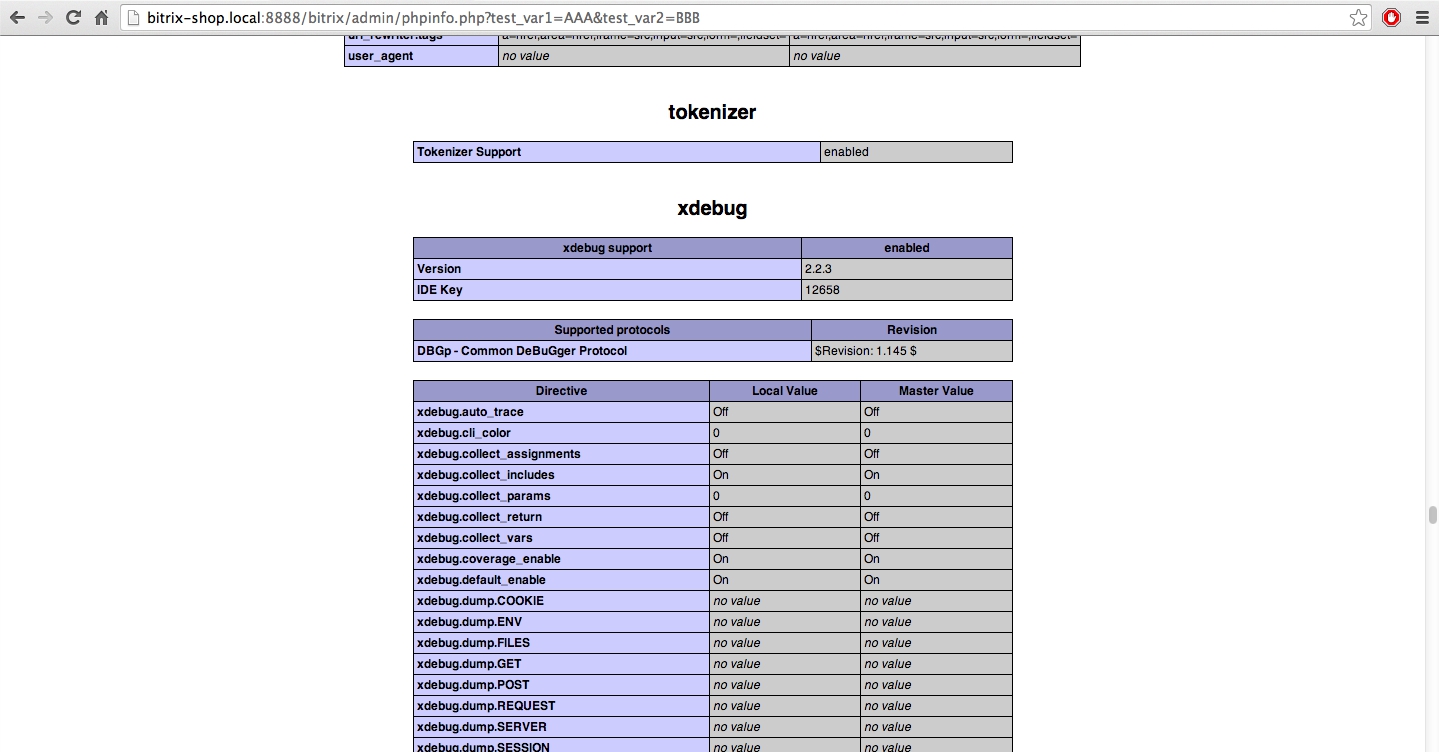Click the 'xdebug support' table header
This screenshot has height=752, width=1439.
pos(608,248)
